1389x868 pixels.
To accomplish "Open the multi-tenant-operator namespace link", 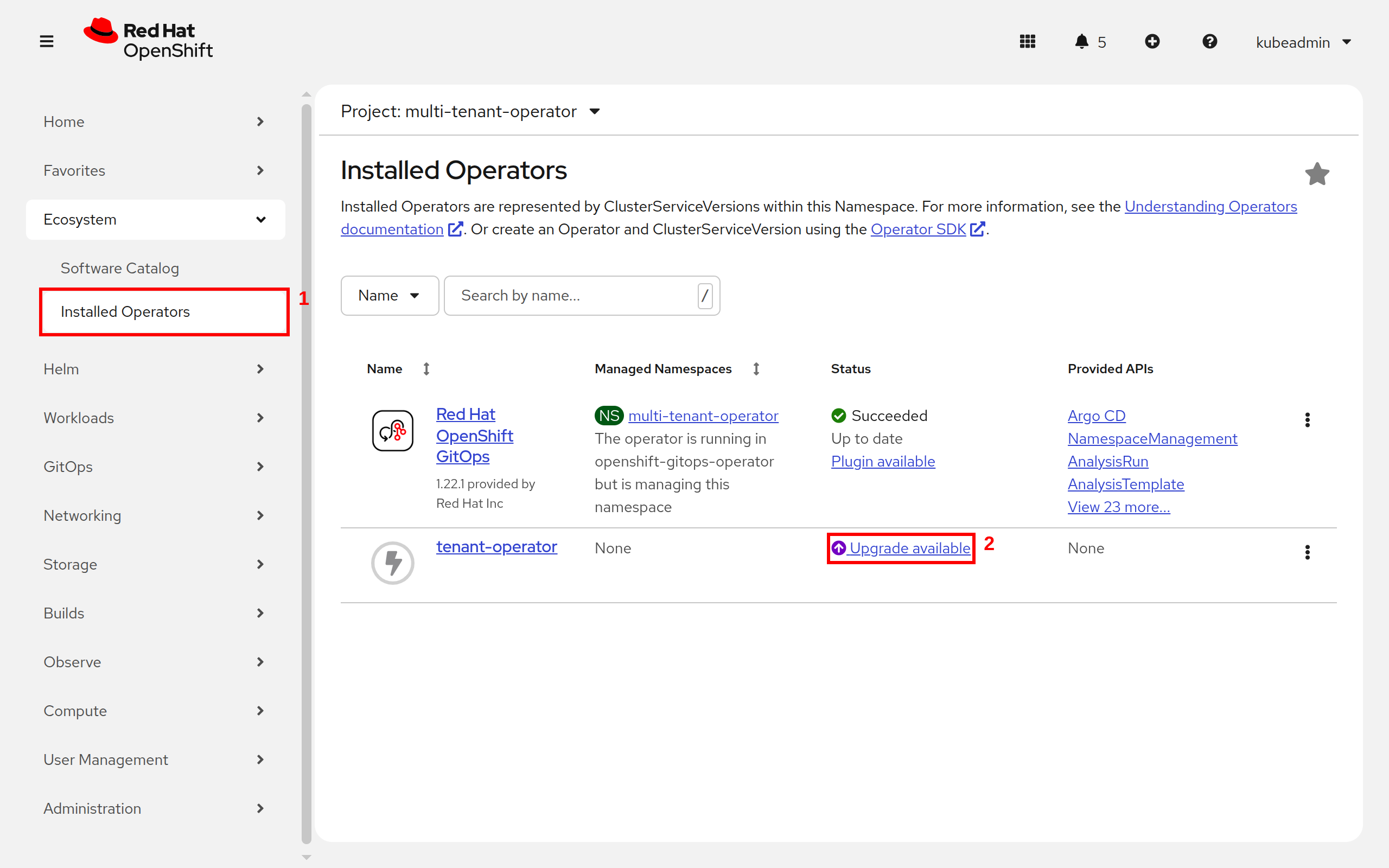I will click(x=703, y=416).
